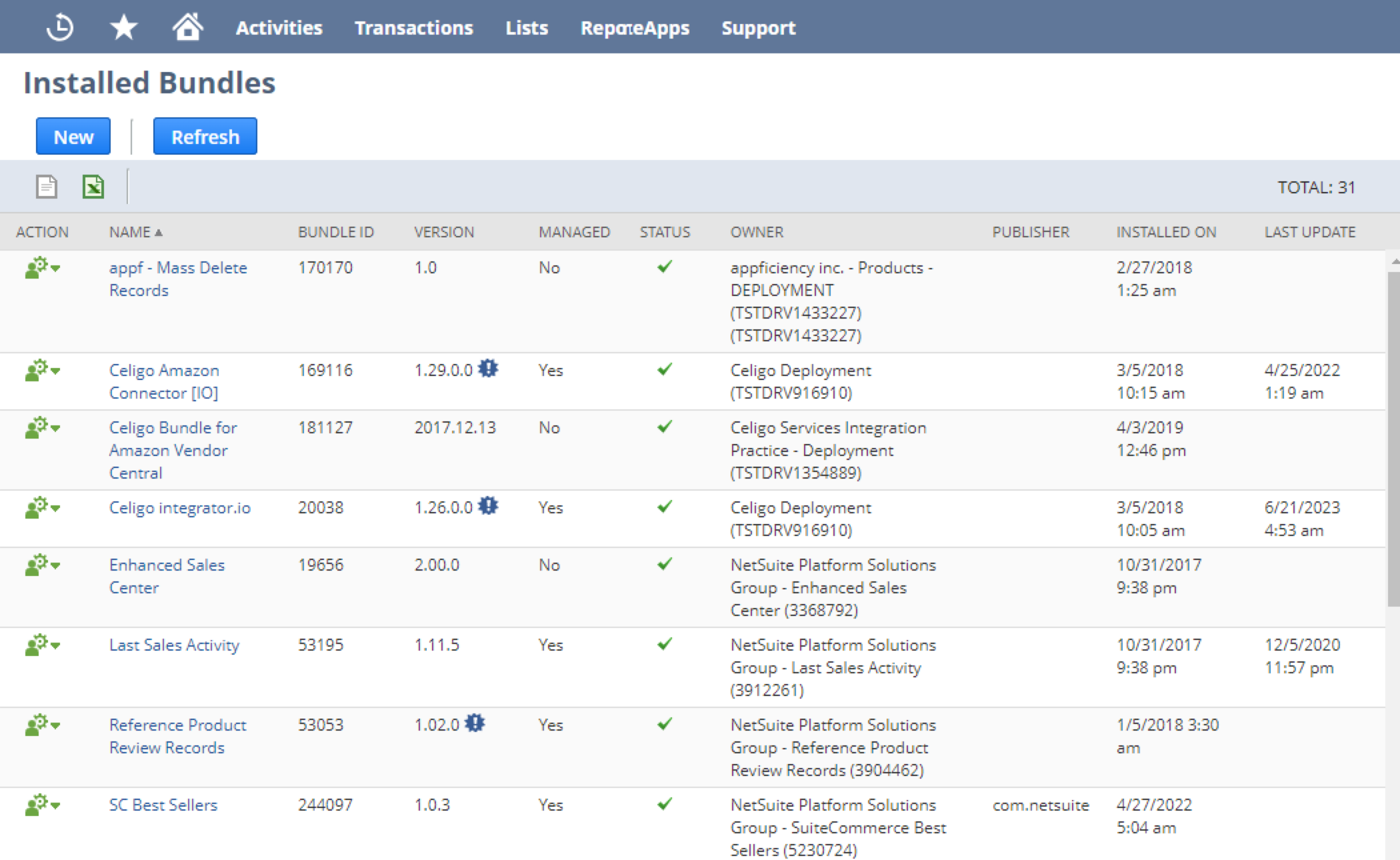Click the vertical scrollbar thumb of the list
The width and height of the screenshot is (1400, 860).
(x=1393, y=439)
